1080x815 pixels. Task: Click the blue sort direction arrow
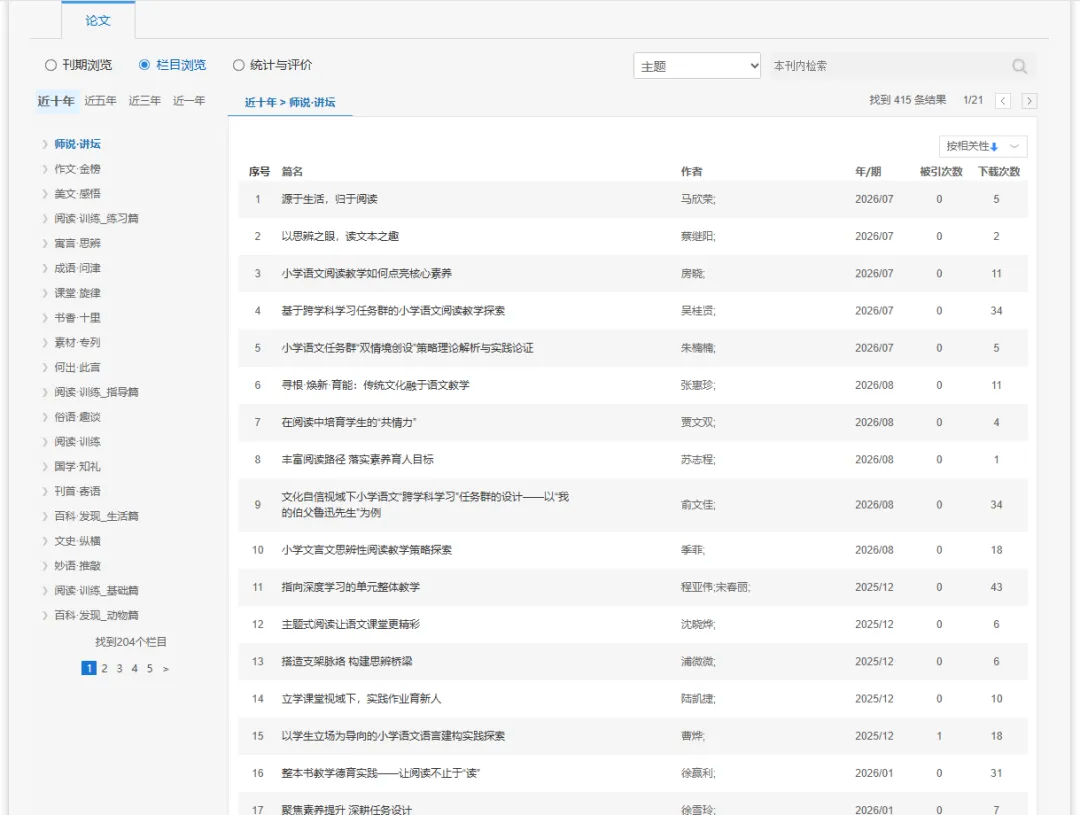994,147
